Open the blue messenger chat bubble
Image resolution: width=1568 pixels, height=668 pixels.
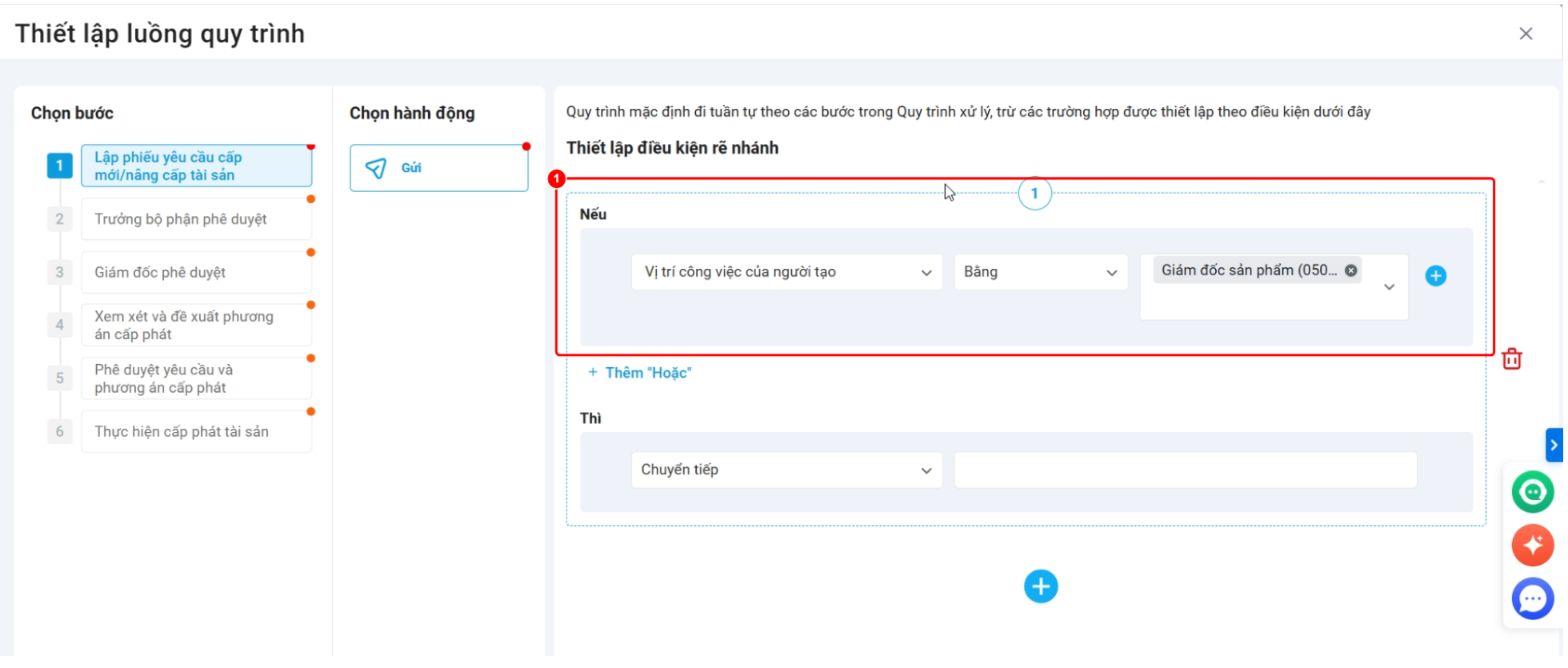(x=1532, y=598)
